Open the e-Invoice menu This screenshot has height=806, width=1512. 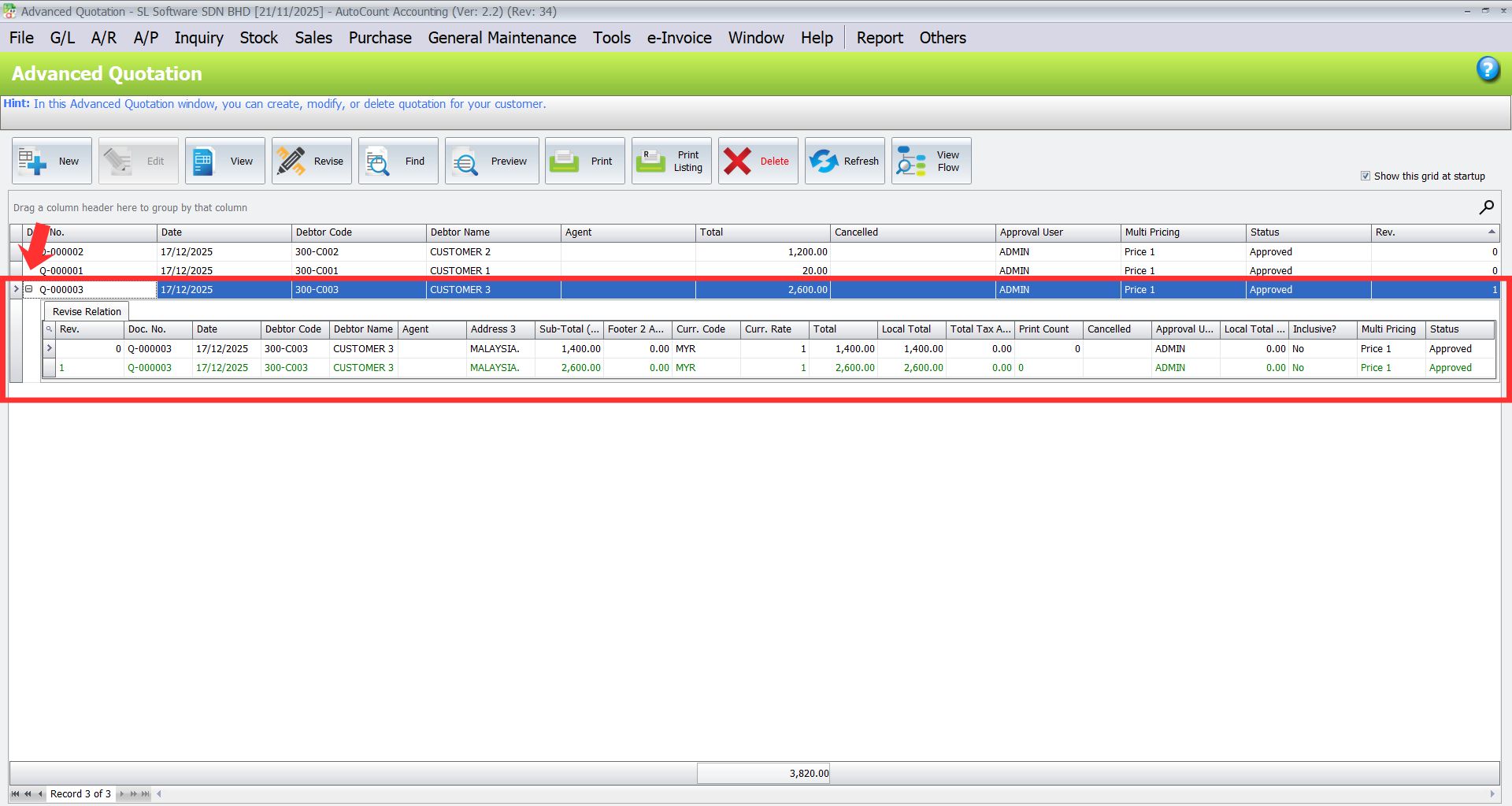pos(679,37)
